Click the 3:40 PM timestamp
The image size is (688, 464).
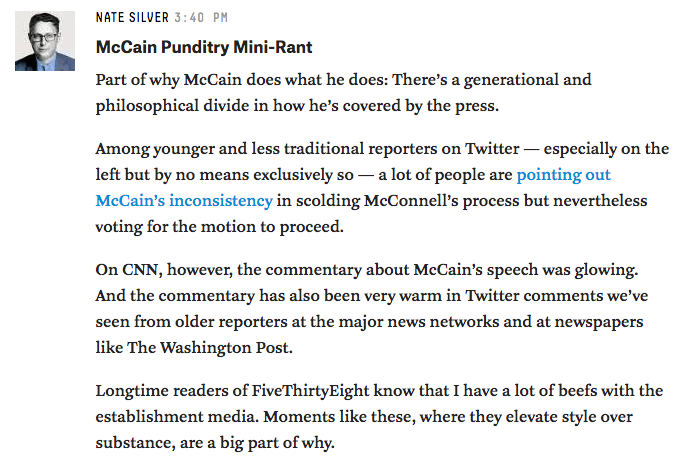(x=201, y=18)
